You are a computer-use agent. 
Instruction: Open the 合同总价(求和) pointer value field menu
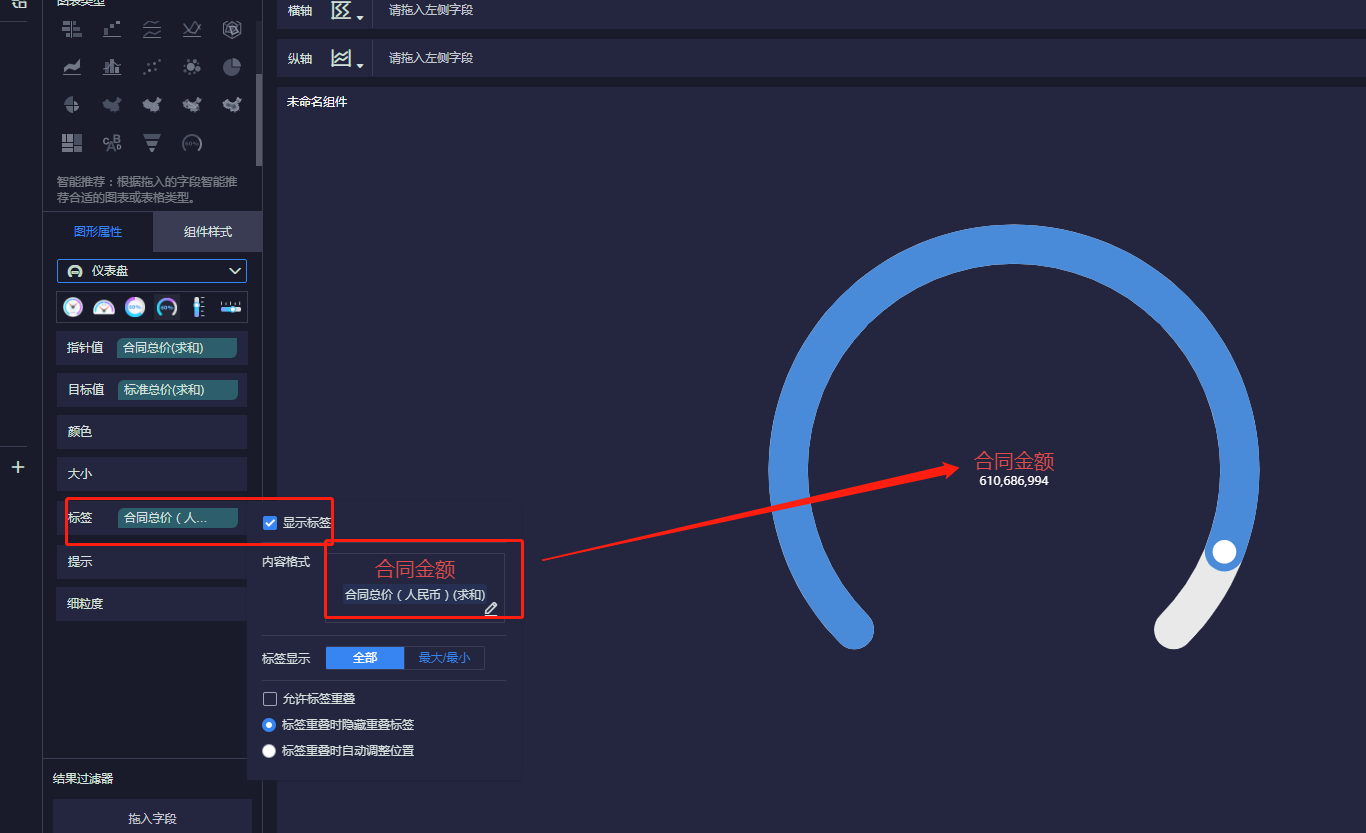pos(177,348)
